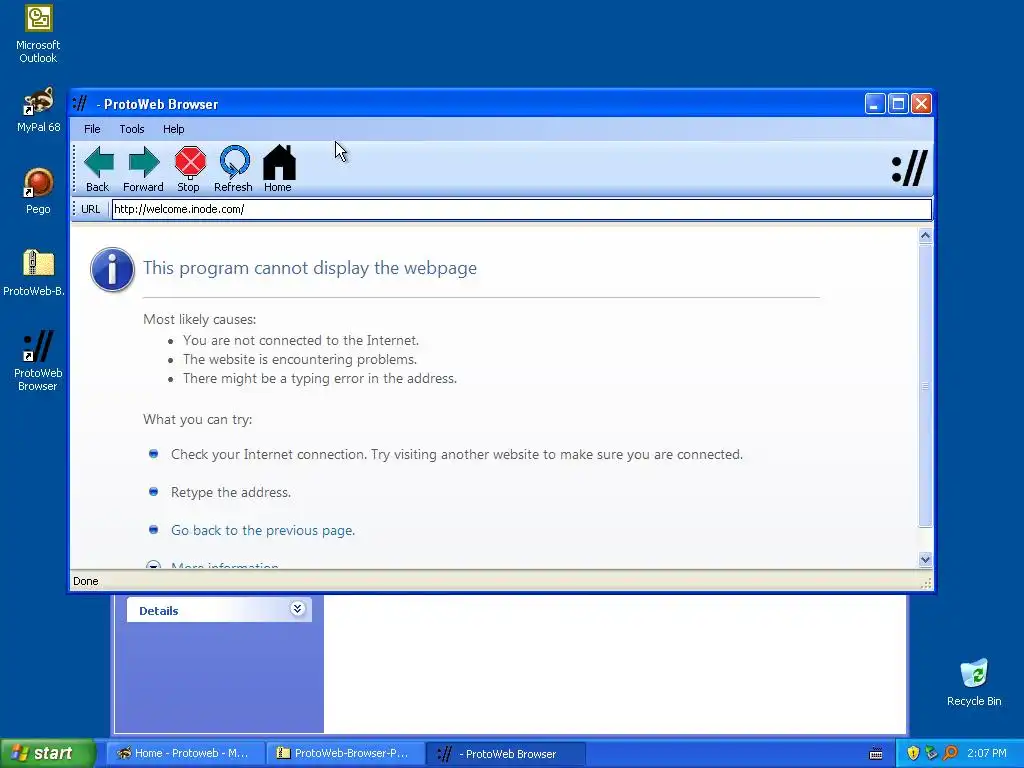Go to the Home page icon
The height and width of the screenshot is (768, 1024).
[279, 169]
